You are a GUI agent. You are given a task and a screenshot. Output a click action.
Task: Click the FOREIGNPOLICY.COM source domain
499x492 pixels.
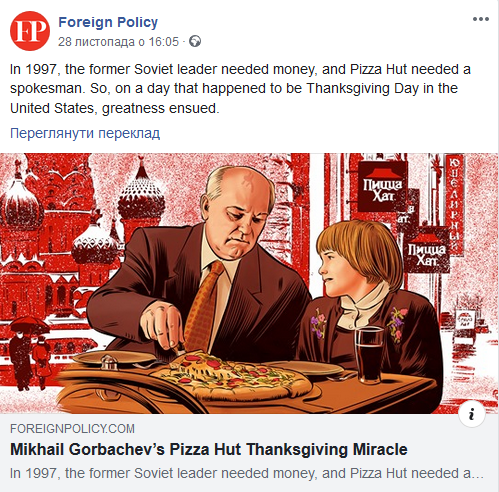(72, 428)
